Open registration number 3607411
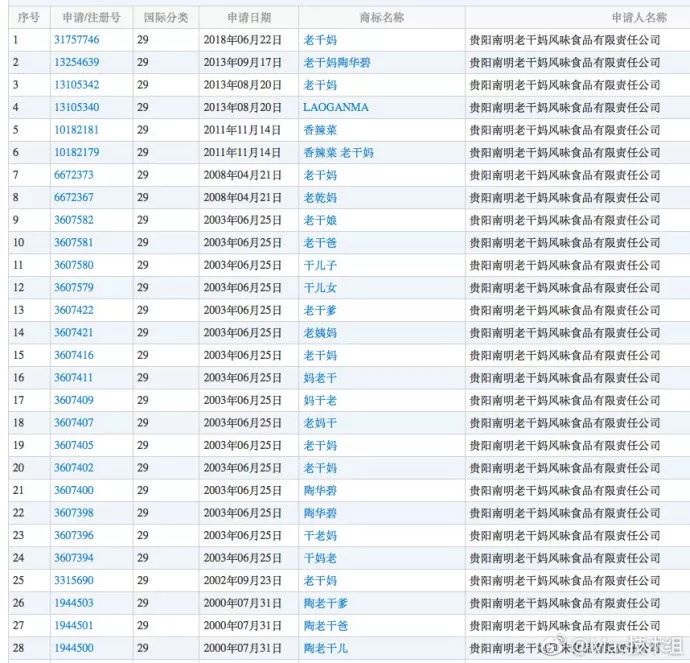 tap(74, 377)
